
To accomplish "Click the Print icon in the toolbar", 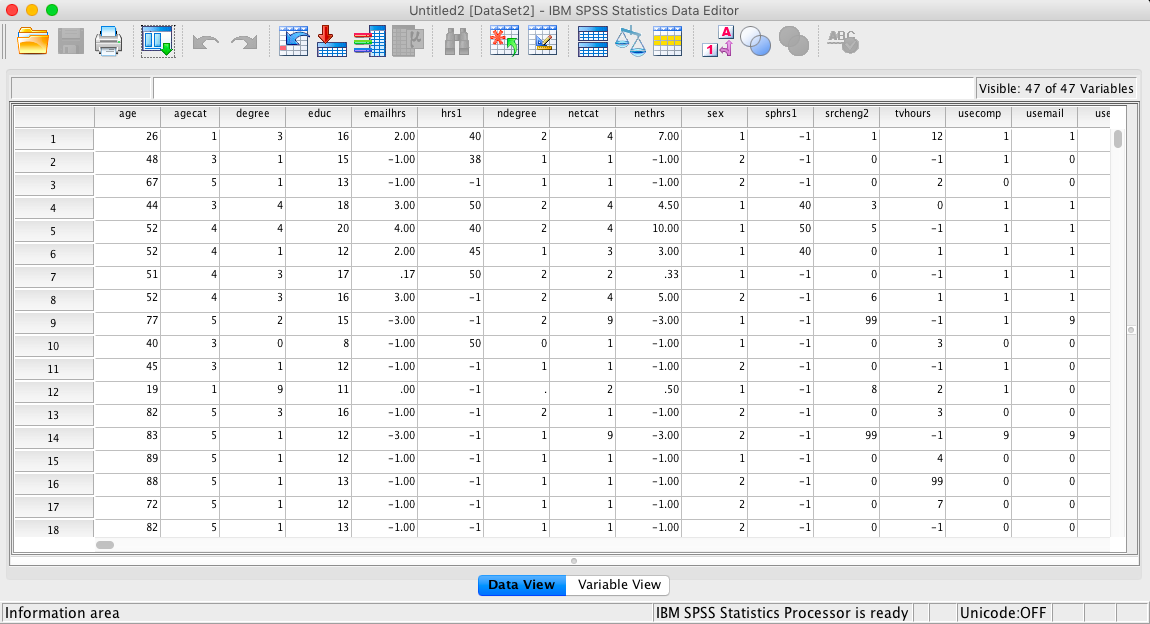I will click(108, 41).
